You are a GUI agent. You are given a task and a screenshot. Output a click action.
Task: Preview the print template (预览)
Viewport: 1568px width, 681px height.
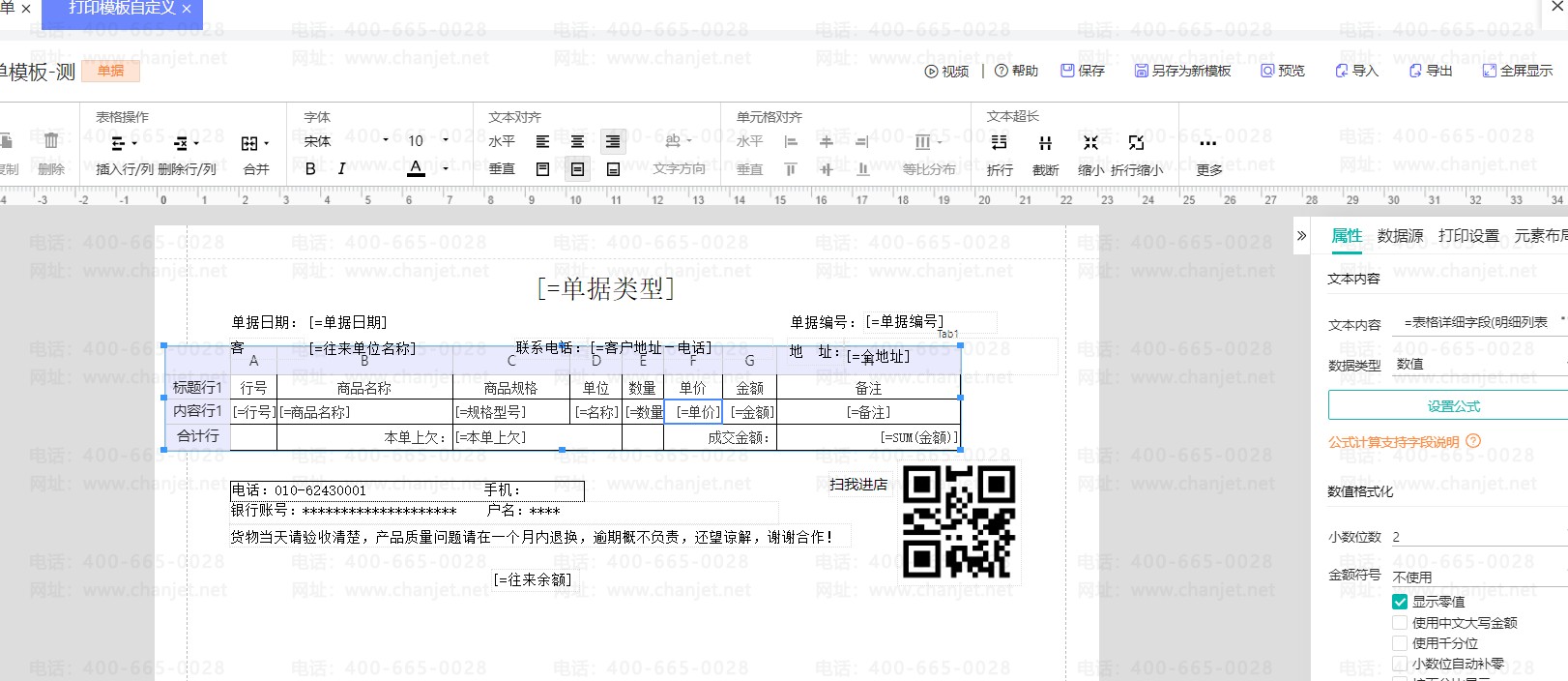(x=1283, y=71)
